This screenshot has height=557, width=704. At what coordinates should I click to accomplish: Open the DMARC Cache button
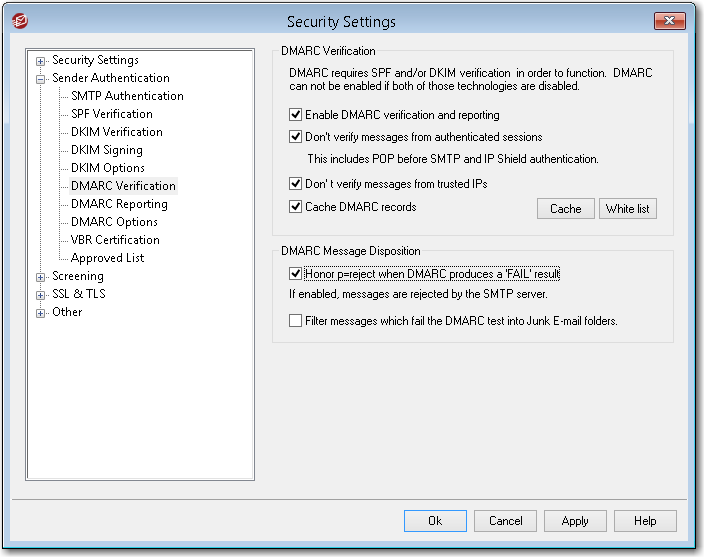565,209
